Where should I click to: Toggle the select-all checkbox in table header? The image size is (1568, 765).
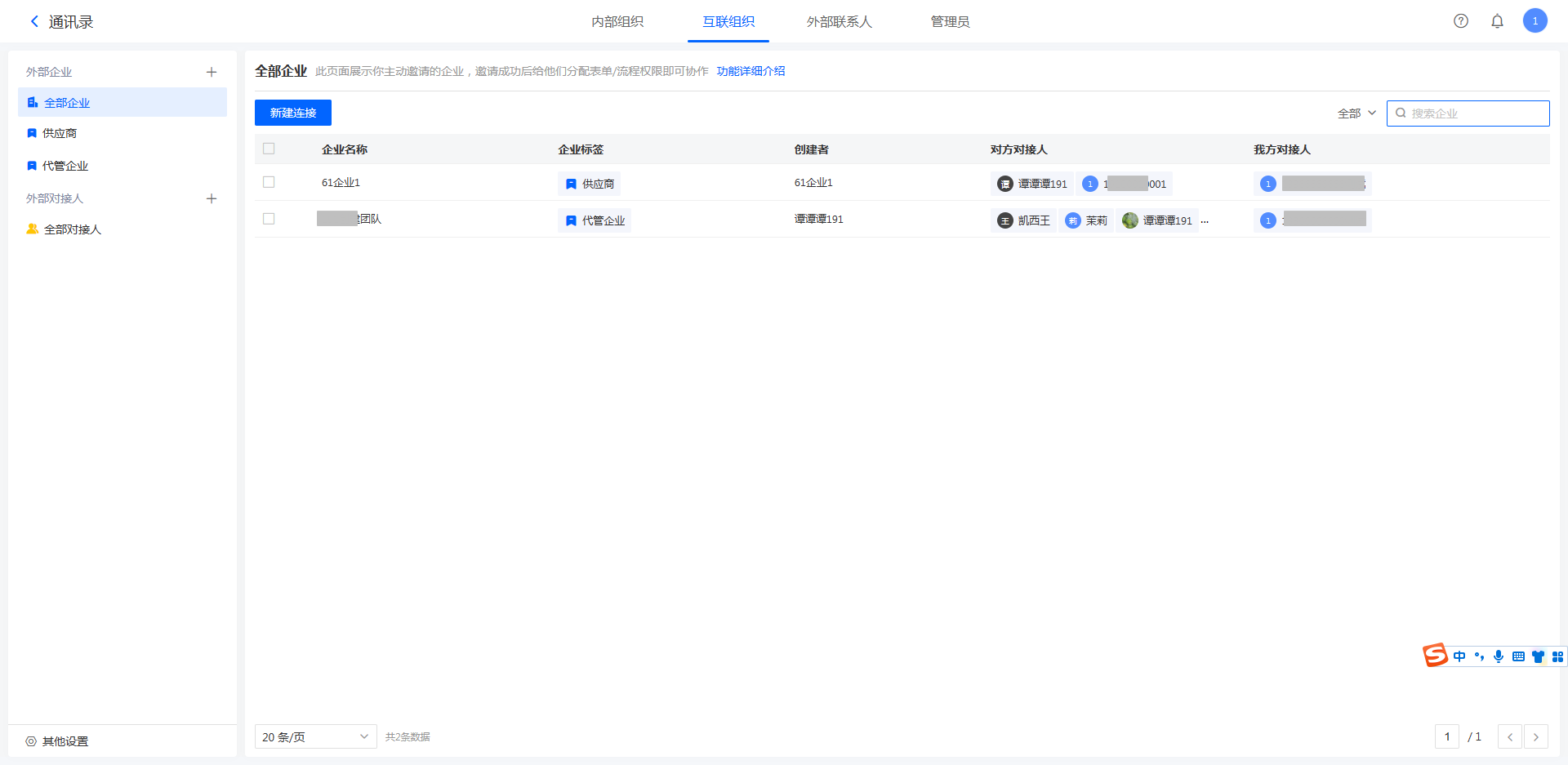click(x=269, y=149)
